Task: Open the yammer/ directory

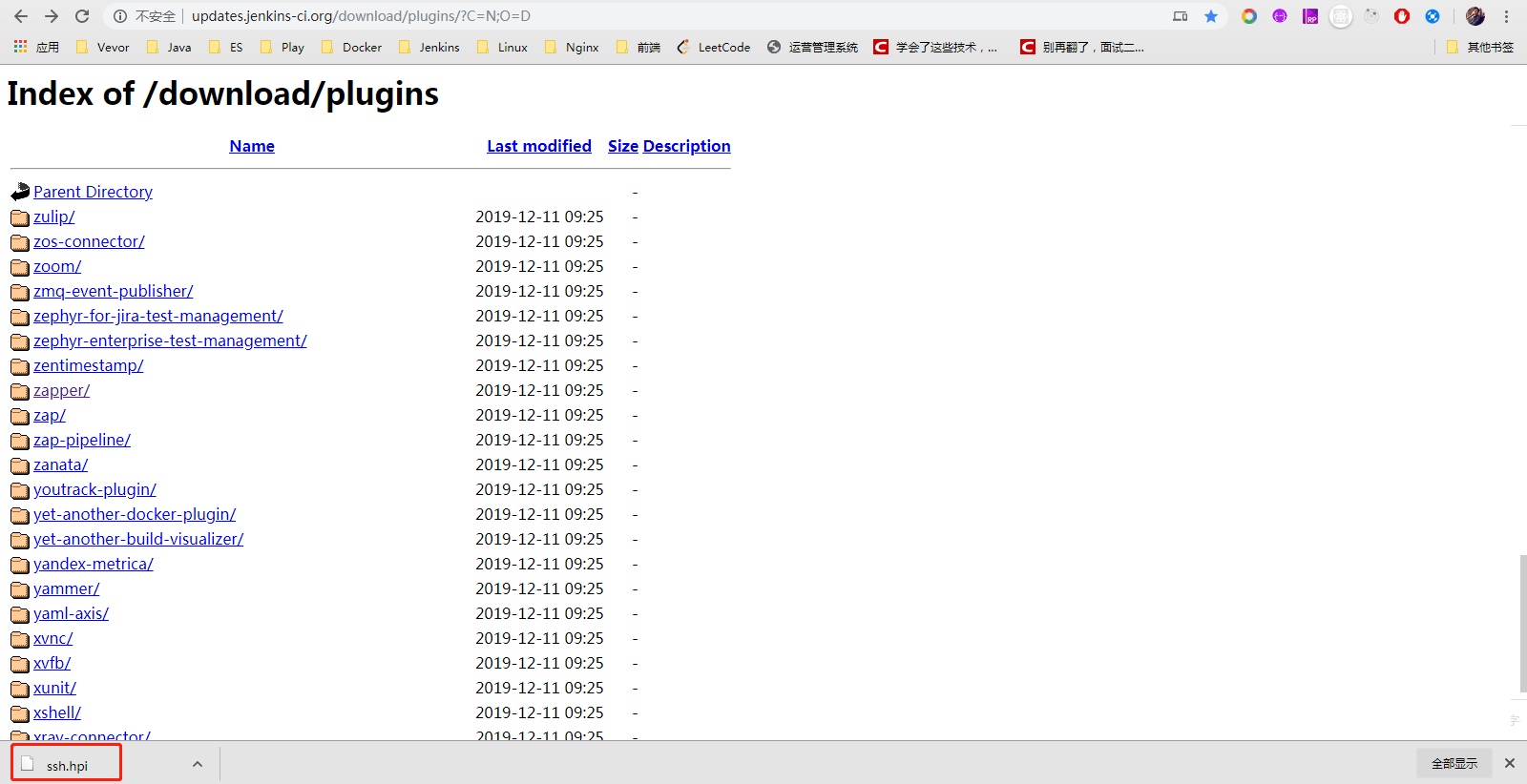Action: point(66,588)
